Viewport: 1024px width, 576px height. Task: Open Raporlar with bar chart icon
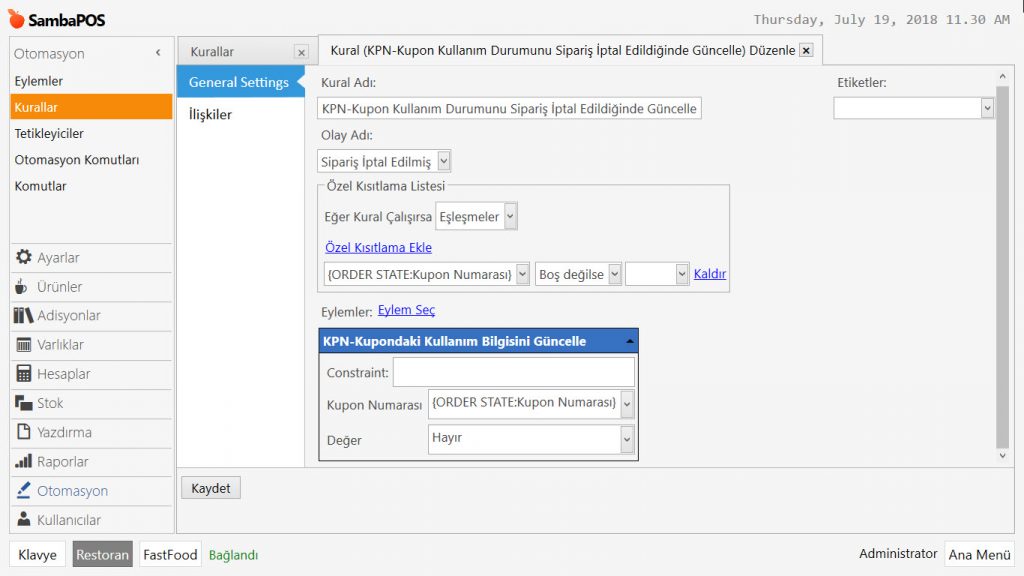24,462
